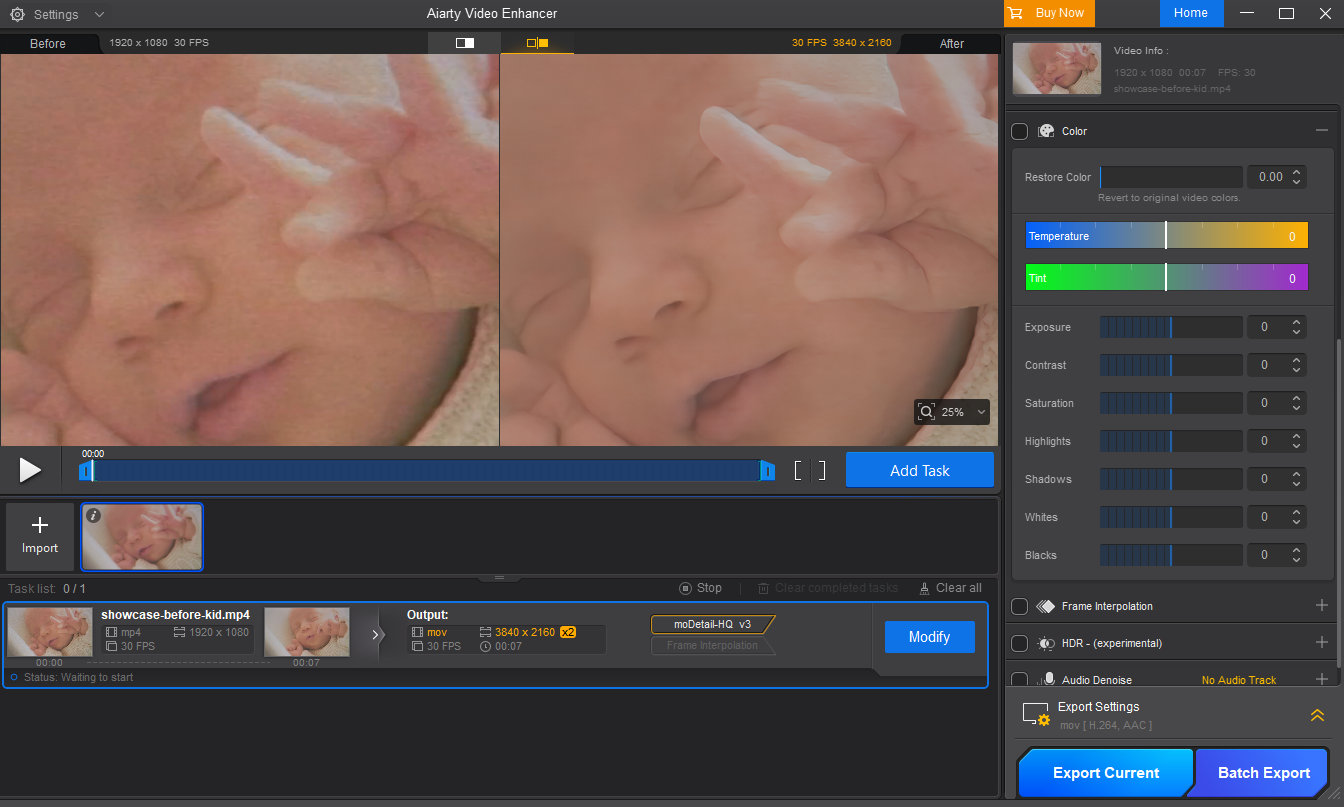Select the split-screen compare view icon
1344x807 pixels.
point(463,43)
